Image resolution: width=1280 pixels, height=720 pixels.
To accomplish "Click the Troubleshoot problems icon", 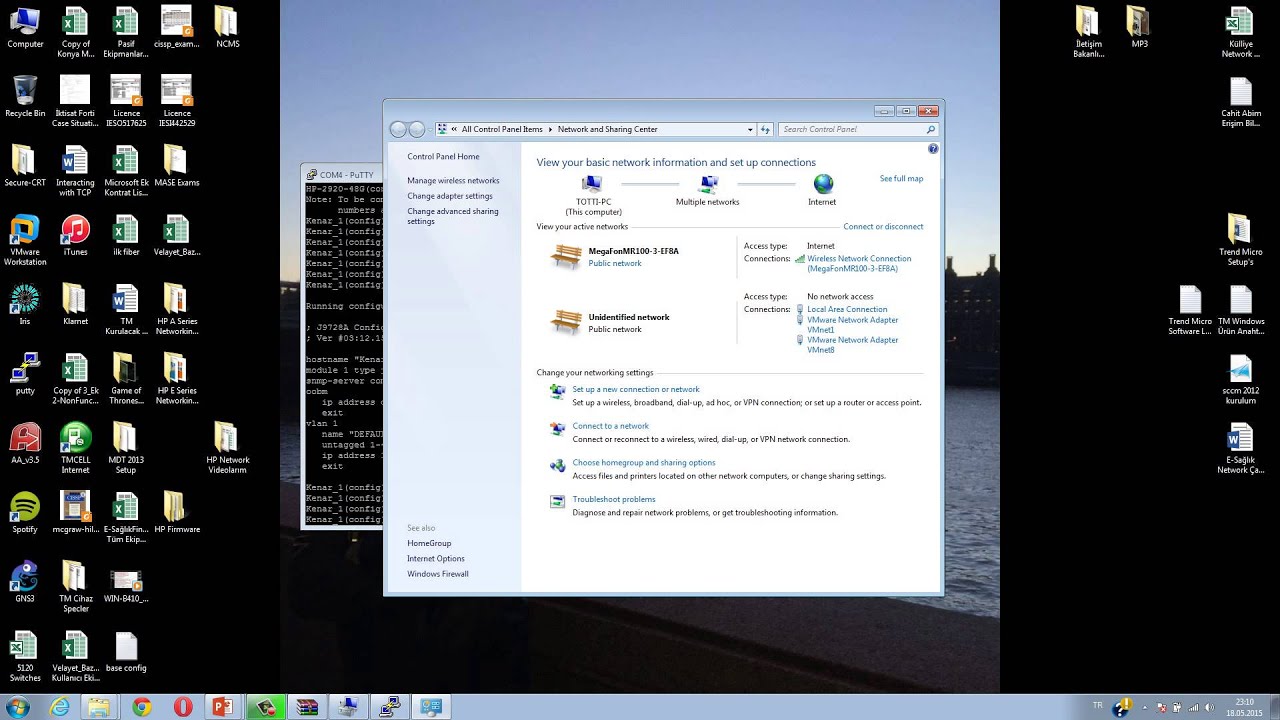I will [x=557, y=501].
